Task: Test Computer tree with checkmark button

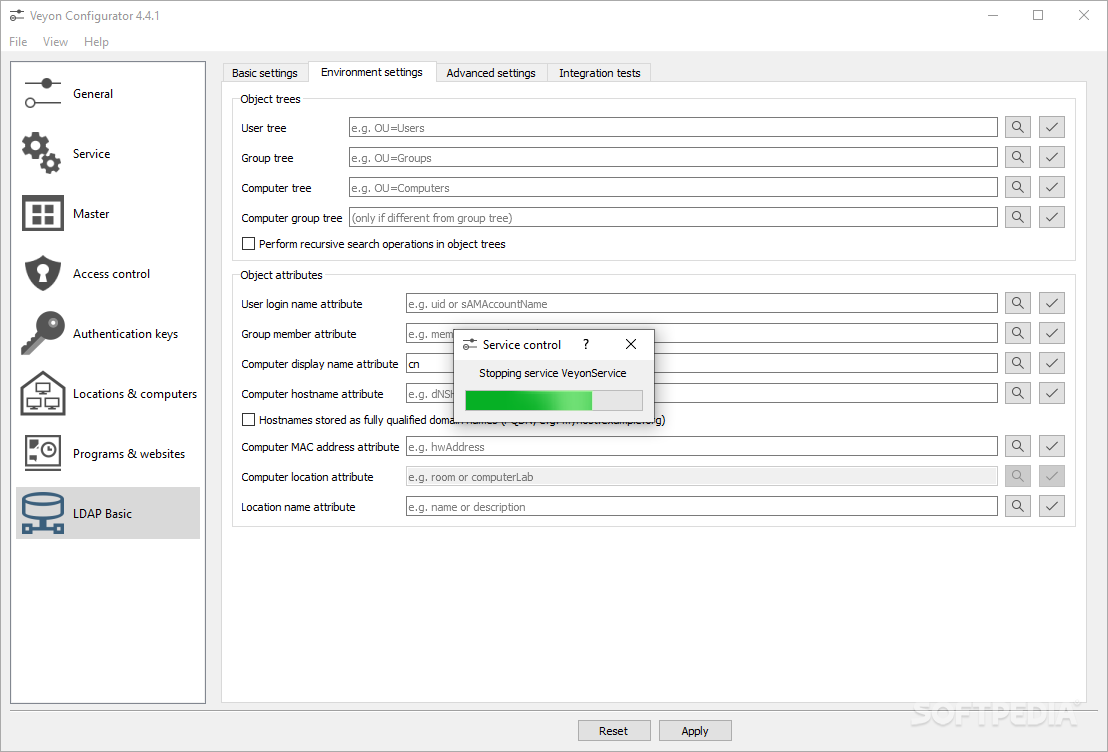Action: coord(1051,187)
